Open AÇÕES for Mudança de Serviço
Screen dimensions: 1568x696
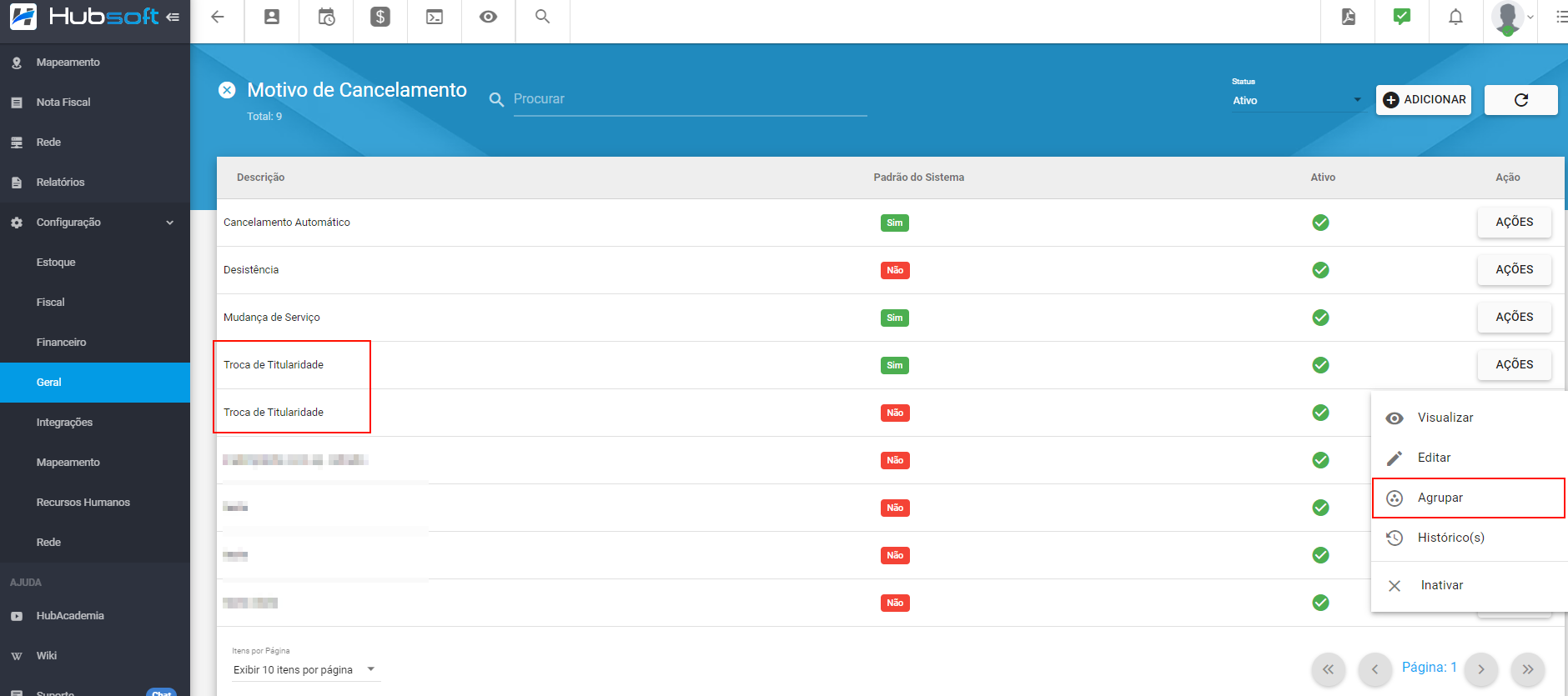(x=1514, y=318)
